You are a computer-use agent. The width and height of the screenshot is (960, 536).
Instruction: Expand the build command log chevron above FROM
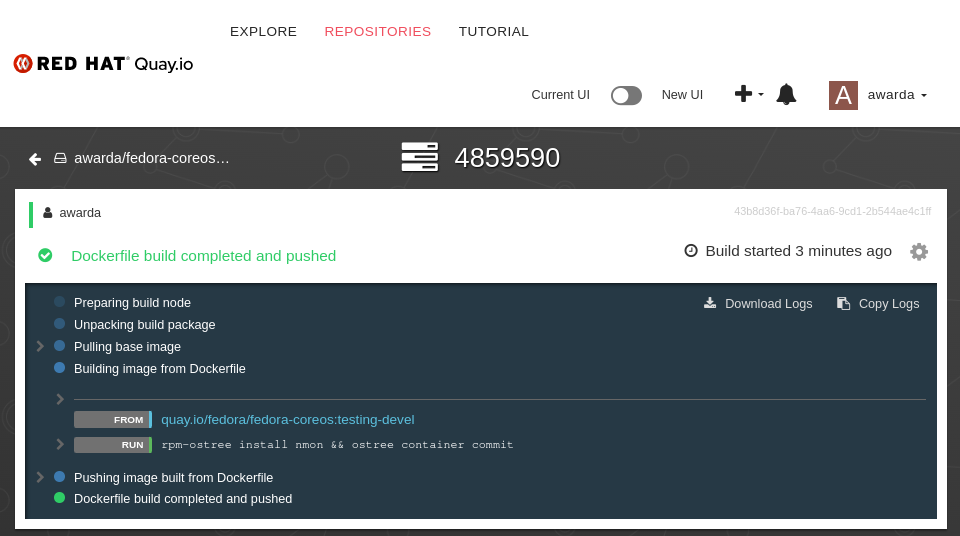(x=60, y=399)
